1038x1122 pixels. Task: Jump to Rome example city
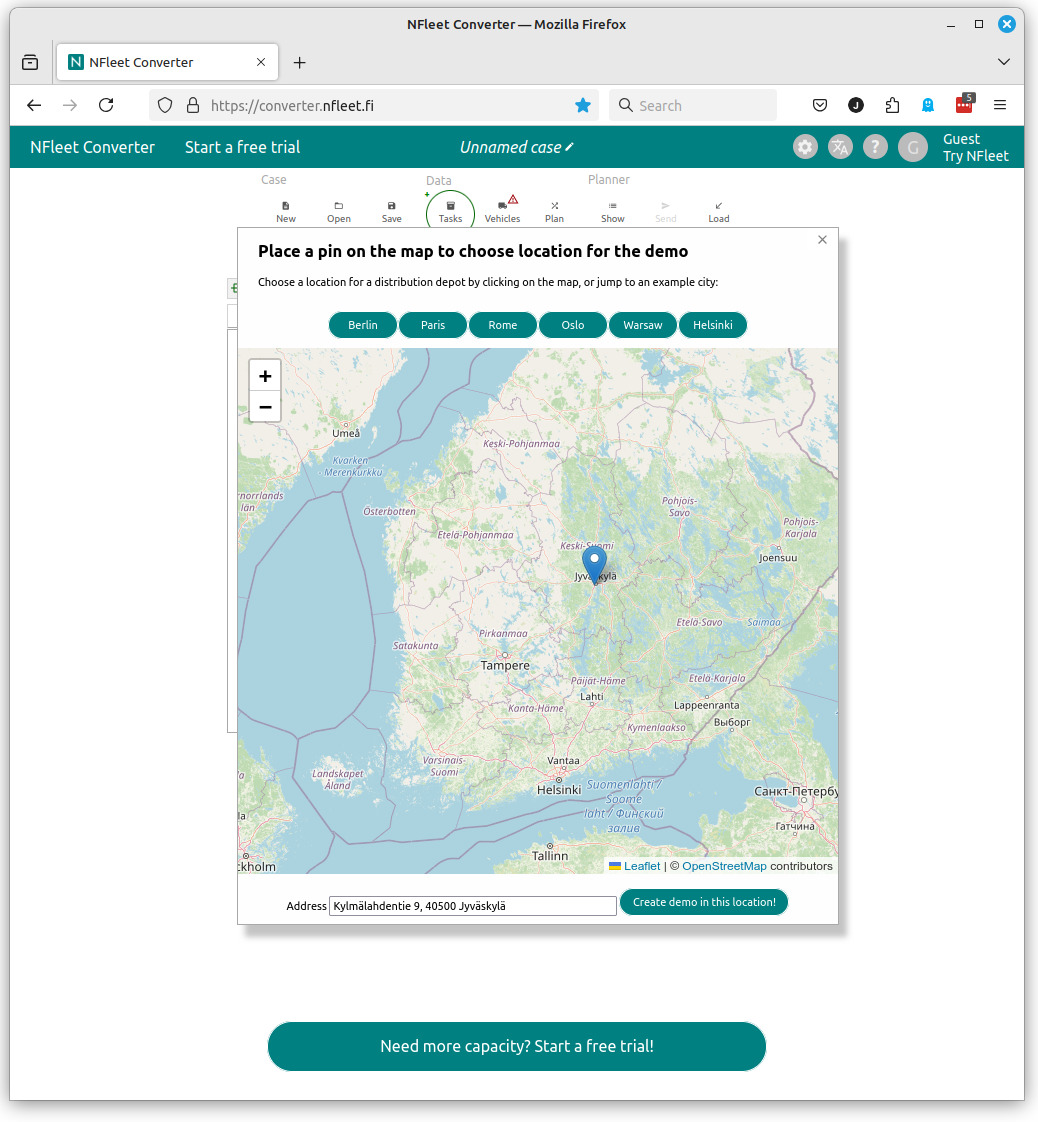503,325
